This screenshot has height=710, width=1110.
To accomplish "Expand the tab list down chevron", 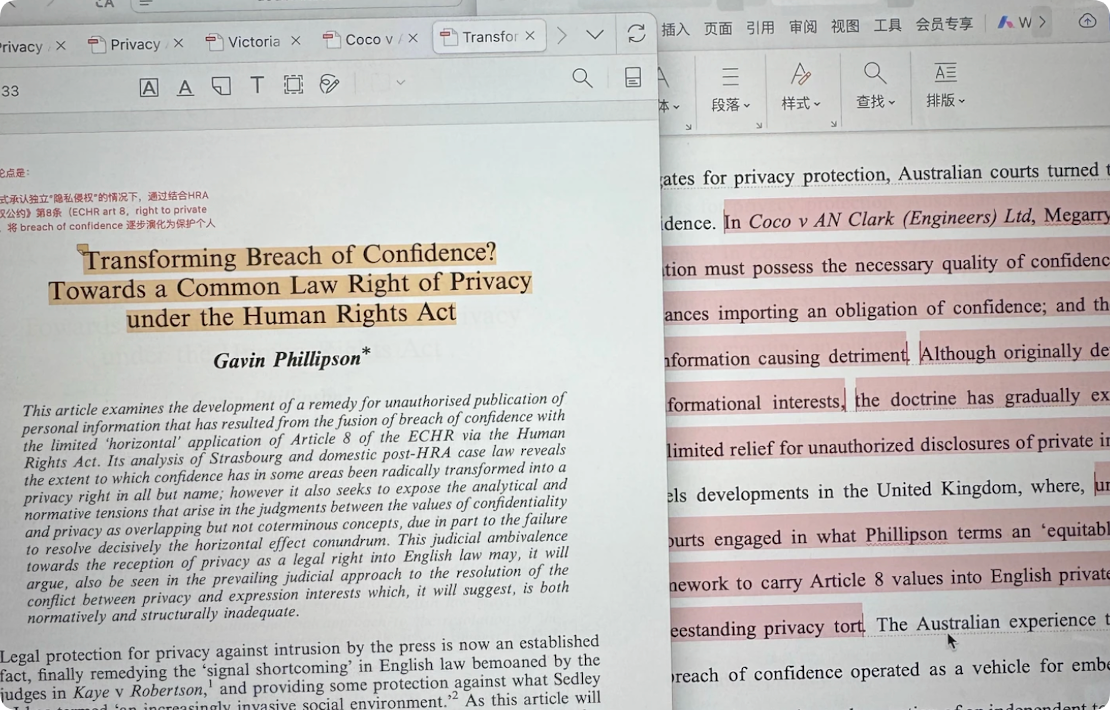I will [x=595, y=34].
